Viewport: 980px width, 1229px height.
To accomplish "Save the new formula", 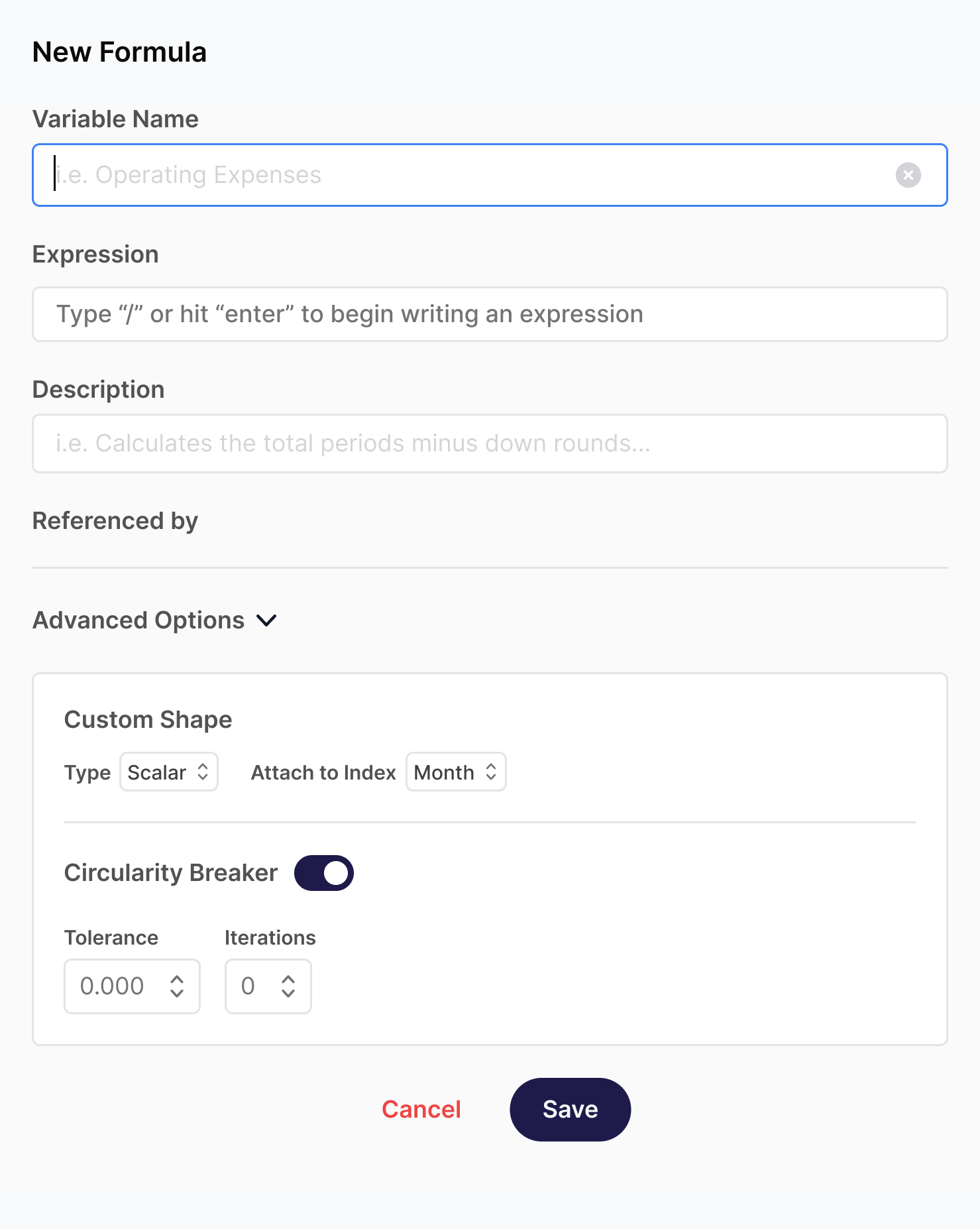I will (x=571, y=1110).
